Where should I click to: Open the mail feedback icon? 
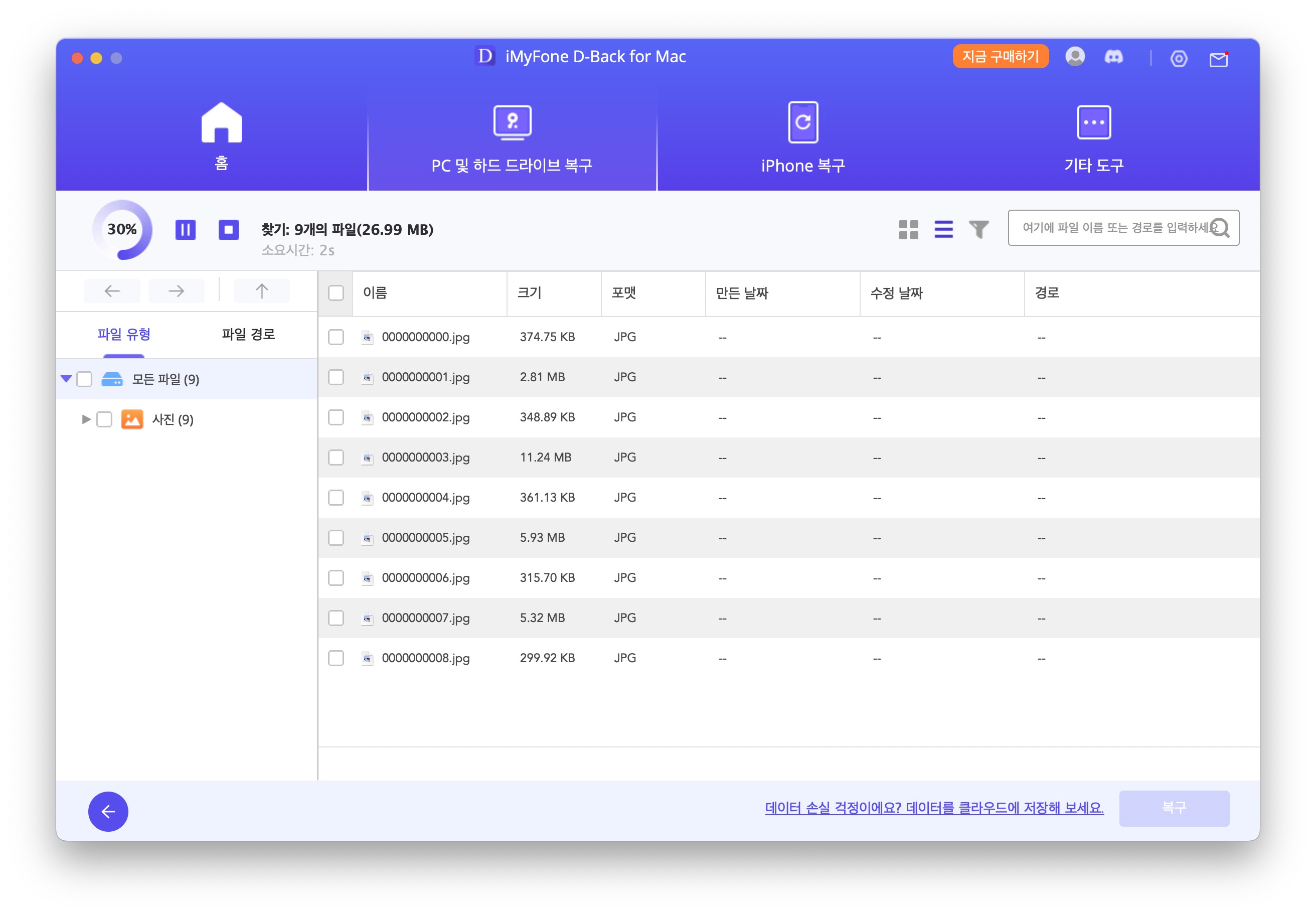click(x=1218, y=59)
